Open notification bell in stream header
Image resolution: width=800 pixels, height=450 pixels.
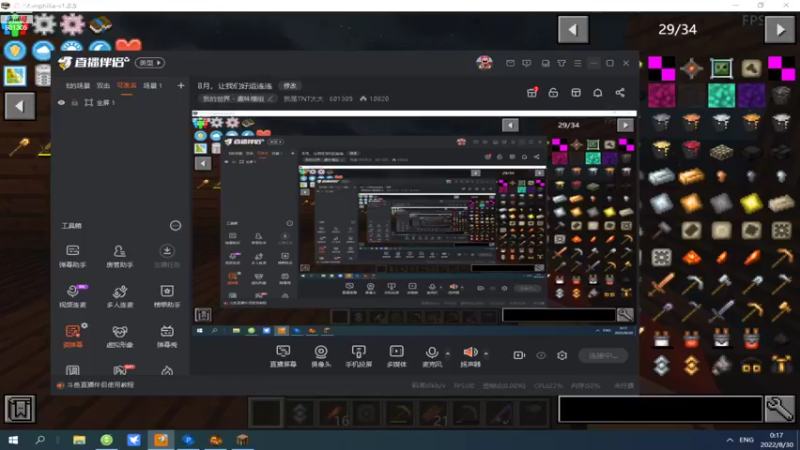597,92
